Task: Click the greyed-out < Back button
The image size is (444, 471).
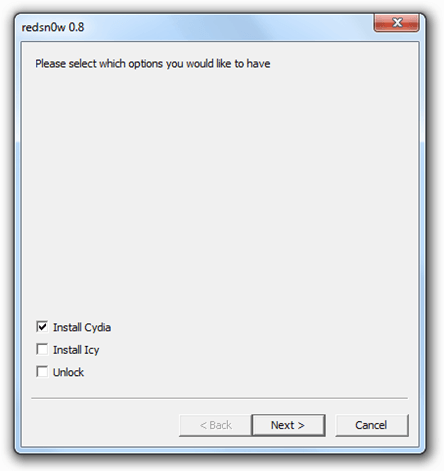Action: click(215, 425)
